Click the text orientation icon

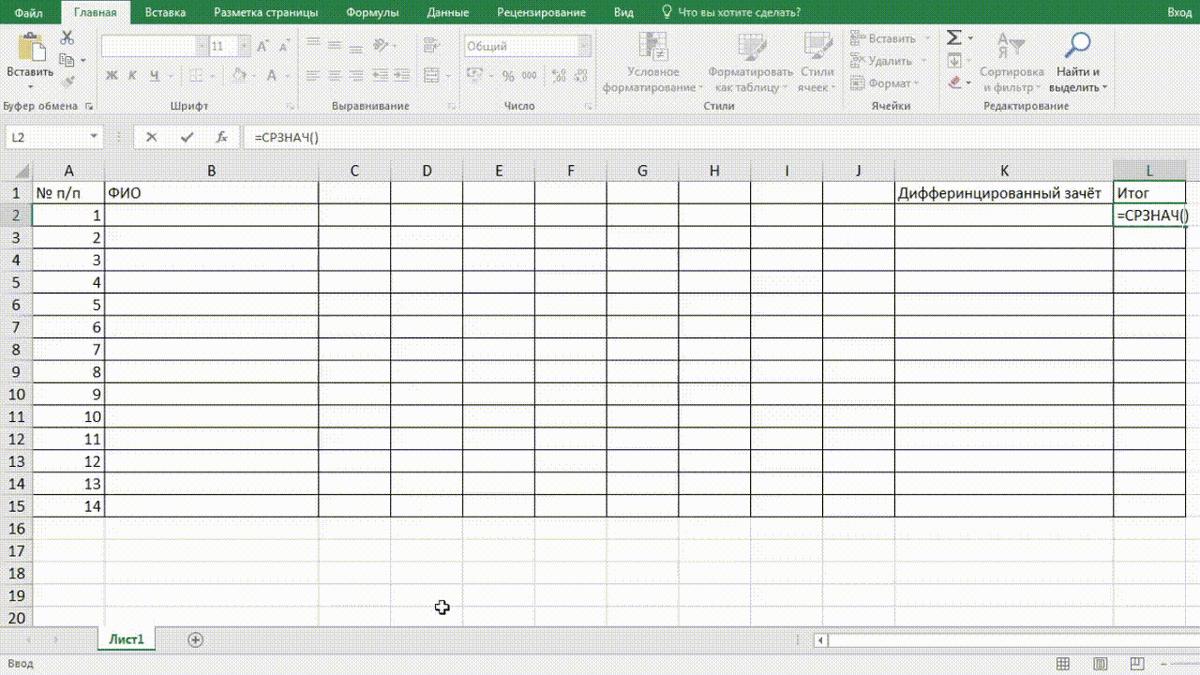[x=381, y=46]
